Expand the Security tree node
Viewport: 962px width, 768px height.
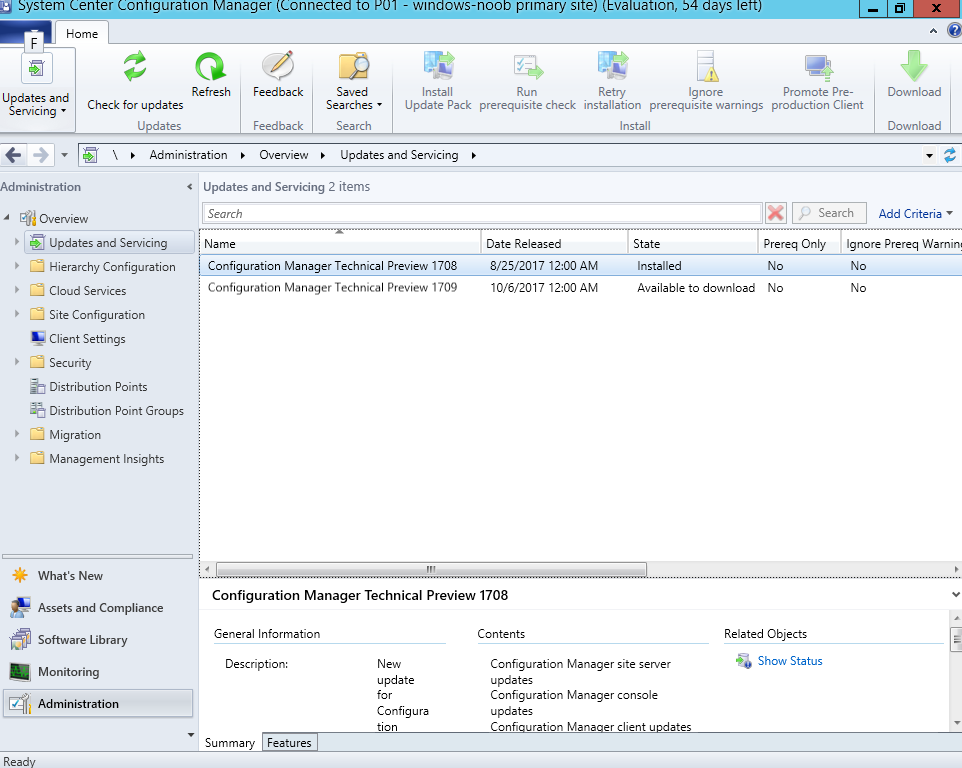click(x=17, y=362)
